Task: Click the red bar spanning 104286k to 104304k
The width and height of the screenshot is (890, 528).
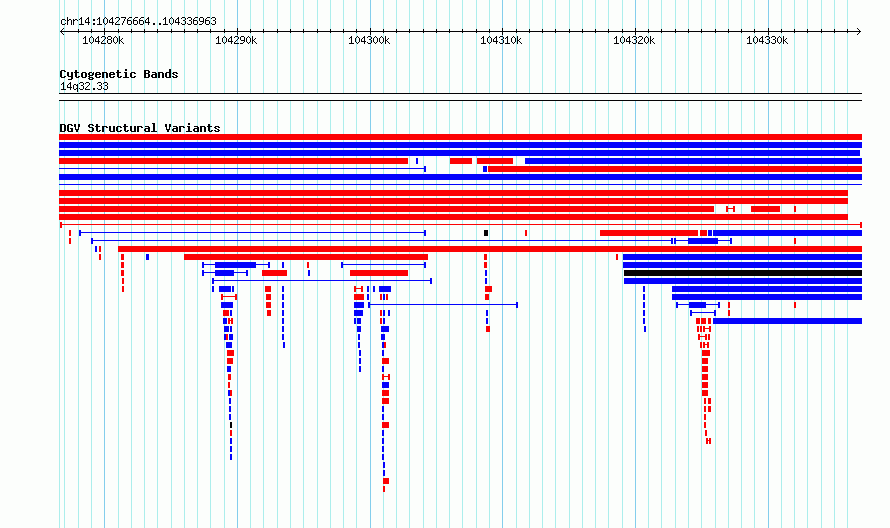Action: [x=306, y=257]
